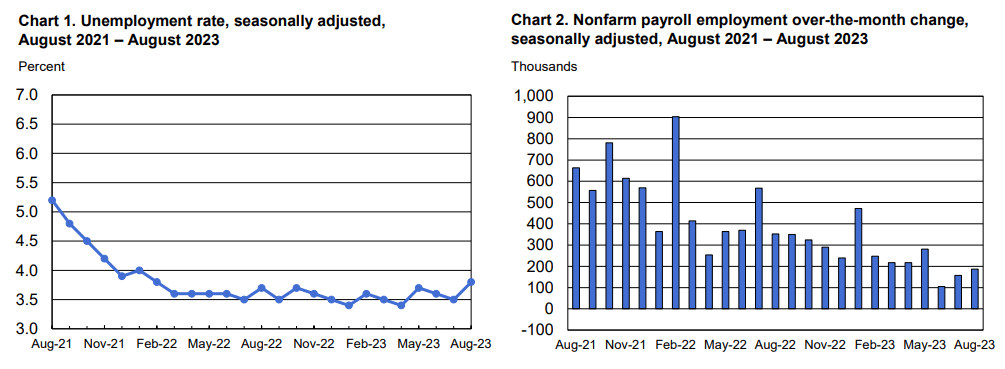Click the Aug-22 label on payroll chart

point(775,344)
